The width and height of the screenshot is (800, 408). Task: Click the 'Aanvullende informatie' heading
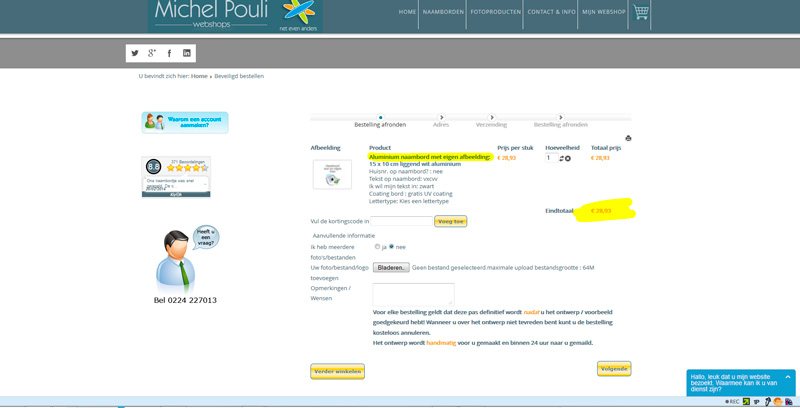coord(343,236)
